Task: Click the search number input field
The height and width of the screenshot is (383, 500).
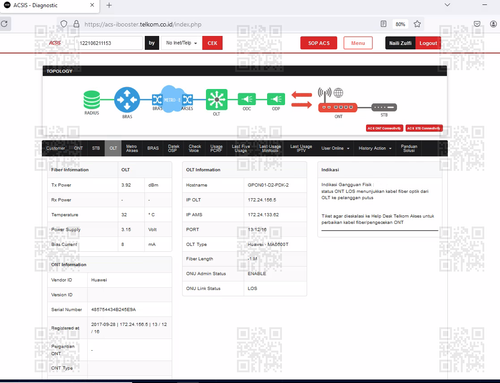Action: pyautogui.click(x=110, y=43)
